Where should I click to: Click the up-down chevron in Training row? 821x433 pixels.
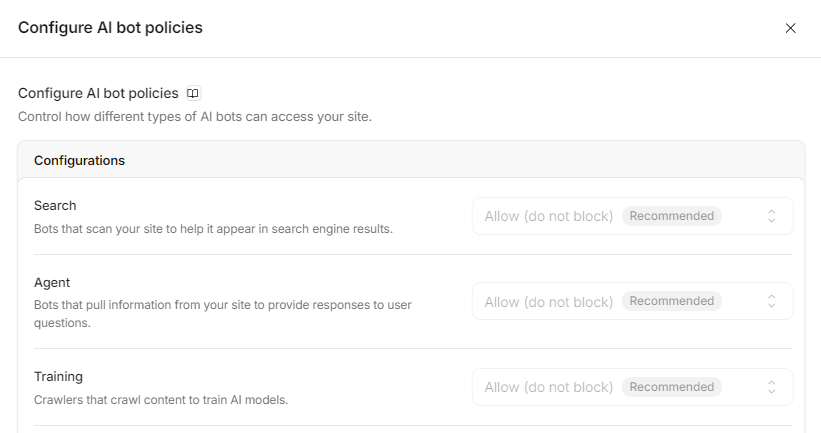(771, 387)
